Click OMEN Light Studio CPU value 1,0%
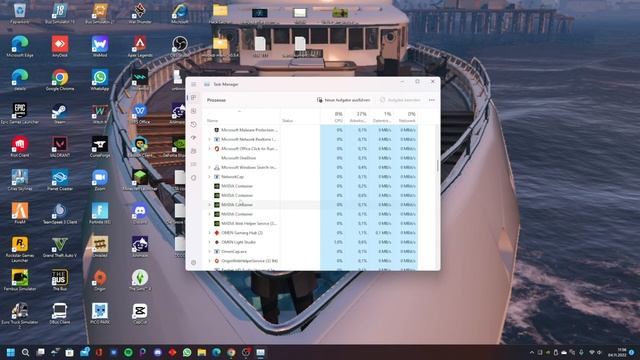The width and height of the screenshot is (640, 360). click(338, 242)
